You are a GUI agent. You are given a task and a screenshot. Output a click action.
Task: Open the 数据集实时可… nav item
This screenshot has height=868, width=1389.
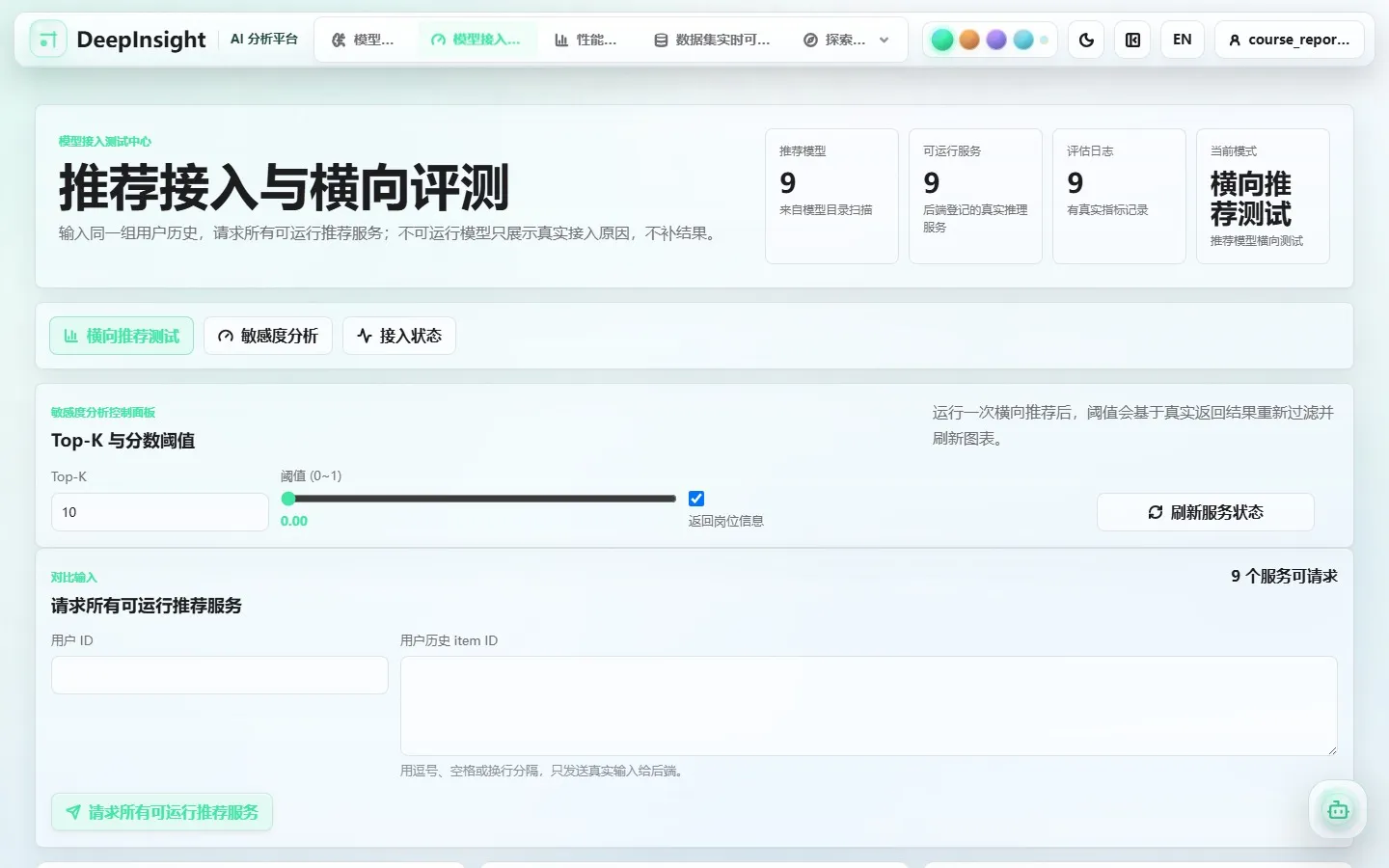pyautogui.click(x=713, y=40)
